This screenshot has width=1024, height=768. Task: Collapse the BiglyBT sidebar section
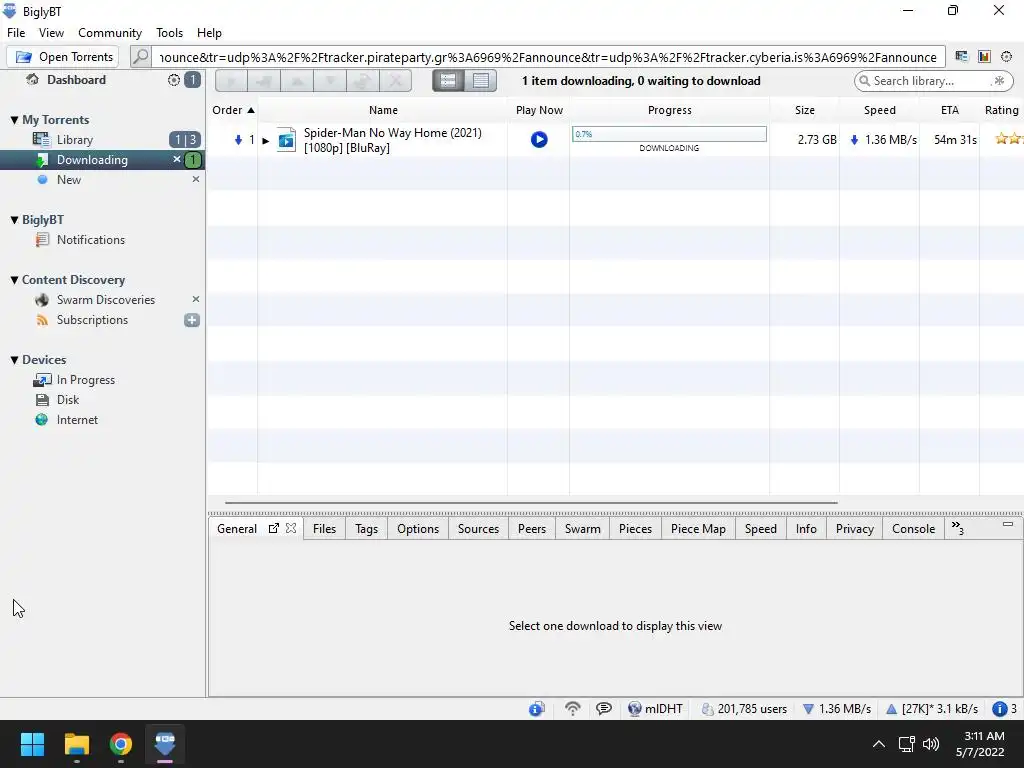pos(14,220)
